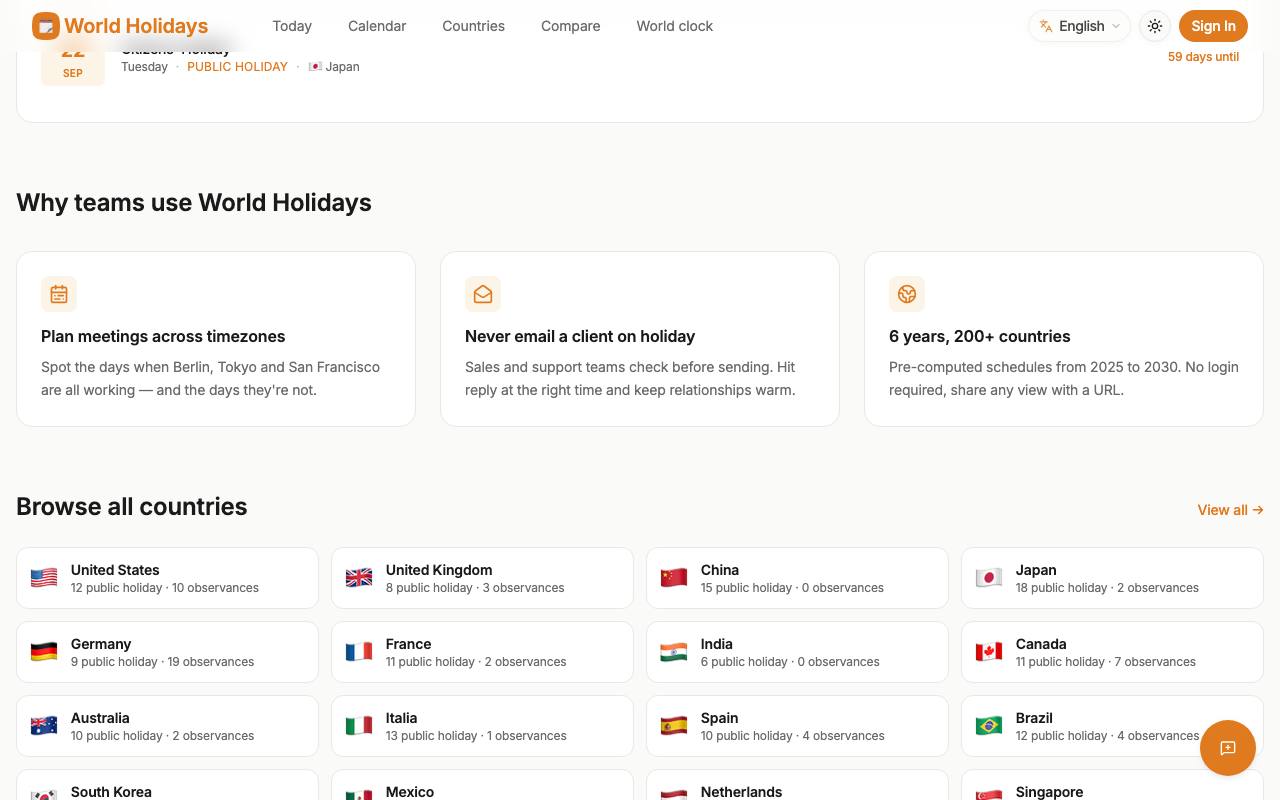The height and width of the screenshot is (800, 1280).
Task: Click the open envelope icon card
Action: [x=483, y=294]
